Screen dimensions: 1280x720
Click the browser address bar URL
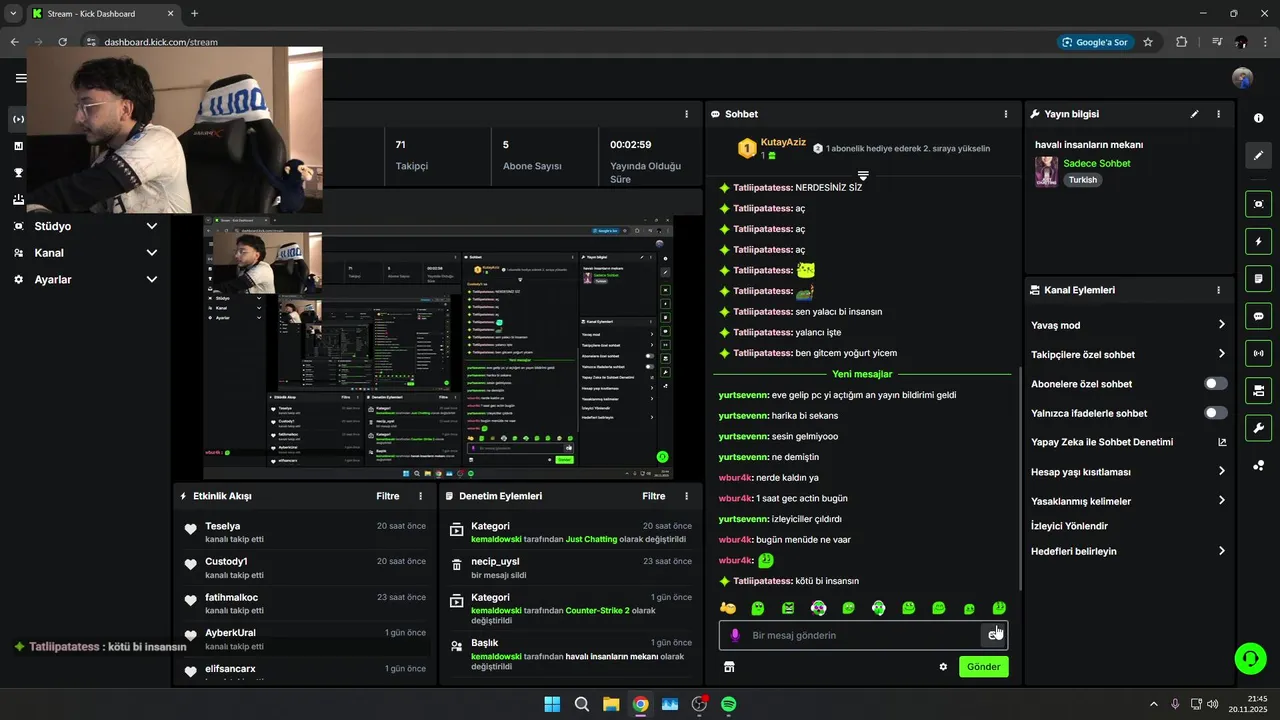[161, 42]
